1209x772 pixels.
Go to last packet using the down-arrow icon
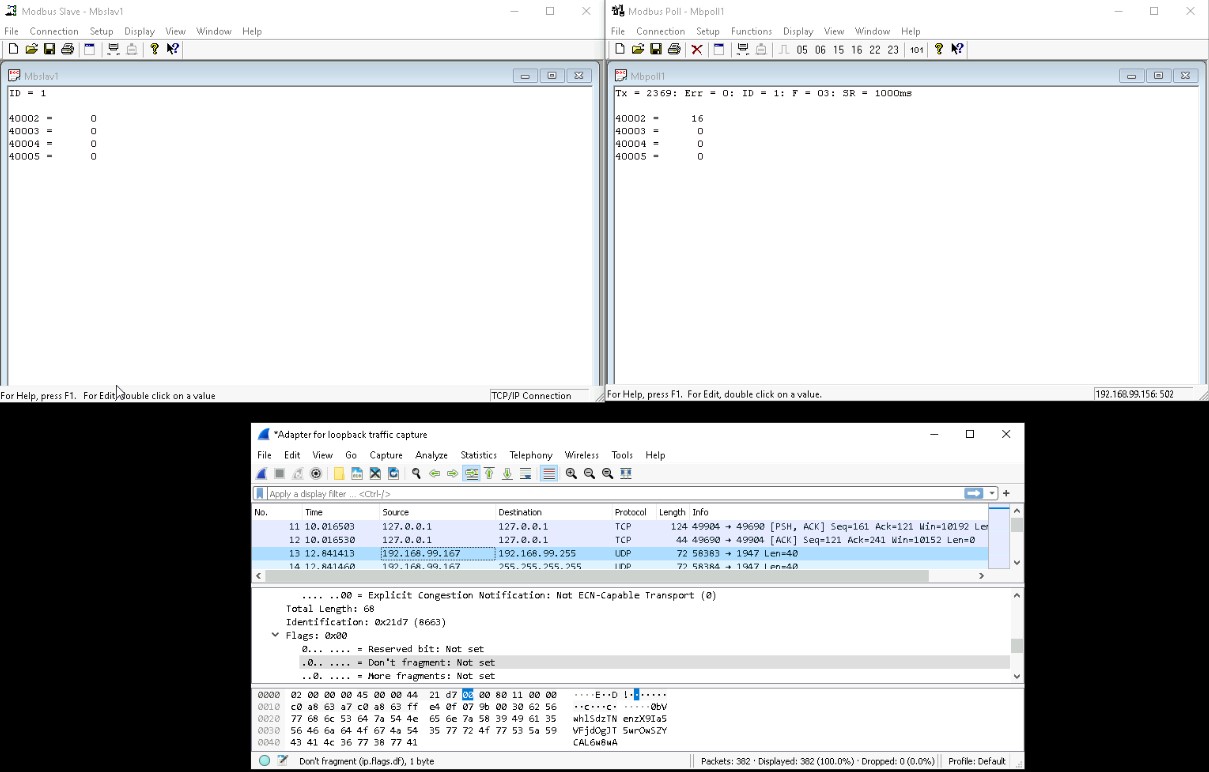[507, 474]
